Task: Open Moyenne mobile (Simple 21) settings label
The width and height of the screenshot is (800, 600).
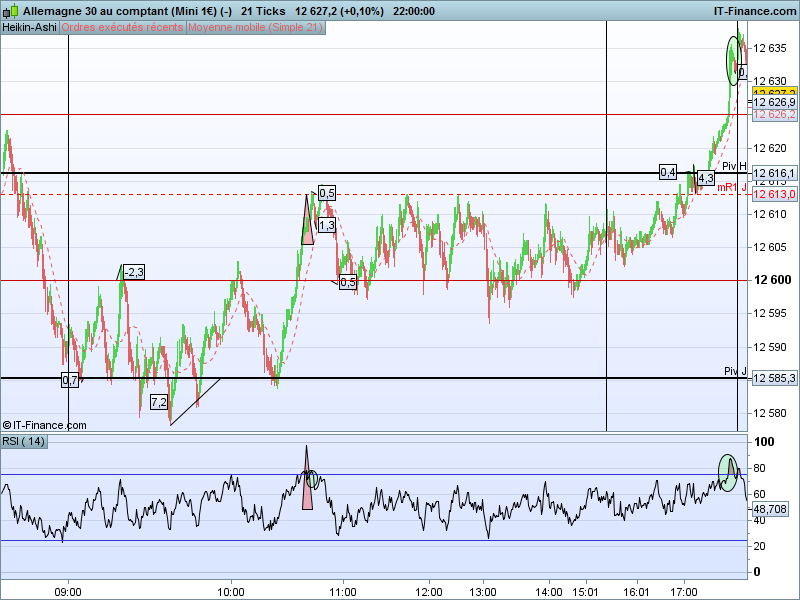Action: click(x=256, y=28)
